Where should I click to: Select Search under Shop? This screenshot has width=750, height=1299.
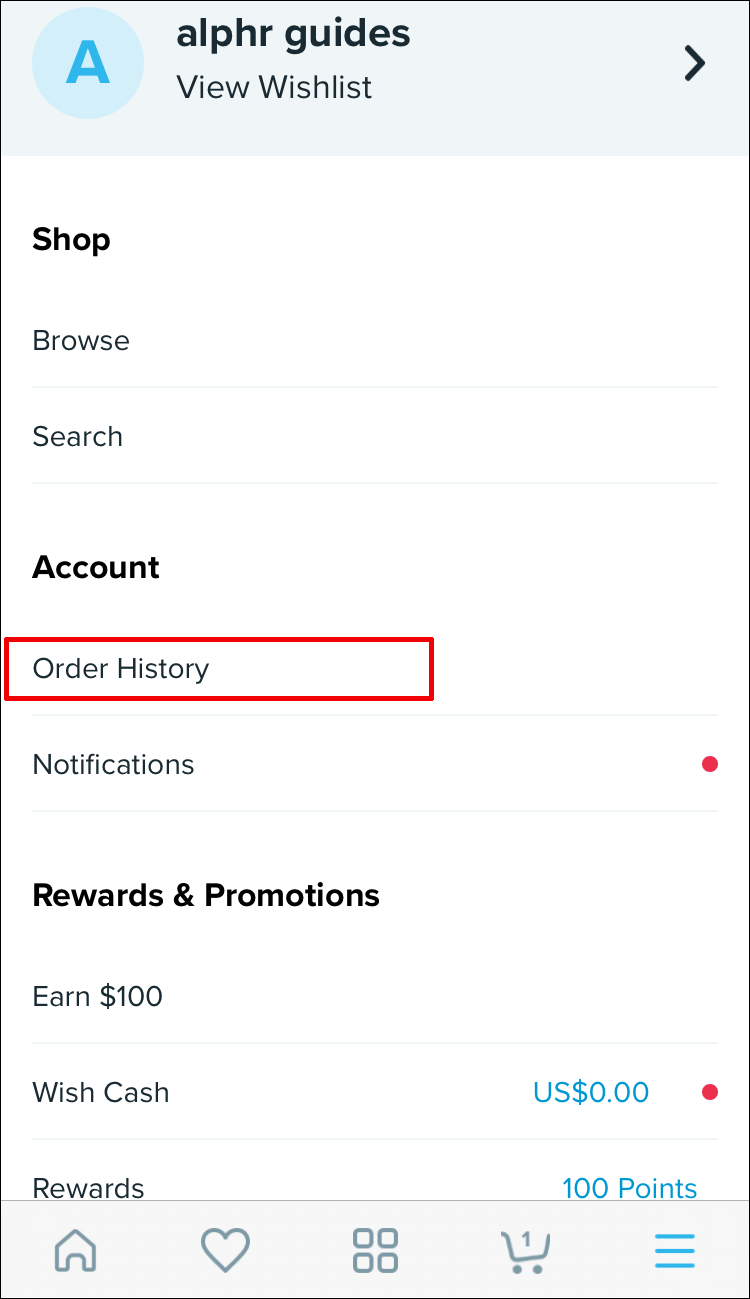coord(78,436)
